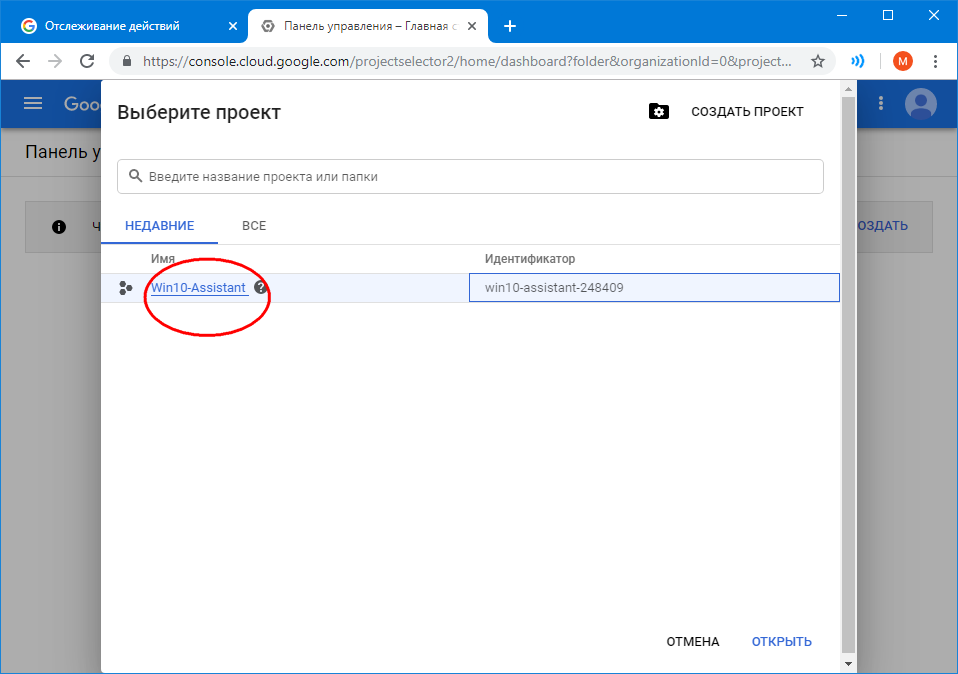Switch to Отслеживание действий browser tab
This screenshot has width=958, height=674.
point(122,26)
